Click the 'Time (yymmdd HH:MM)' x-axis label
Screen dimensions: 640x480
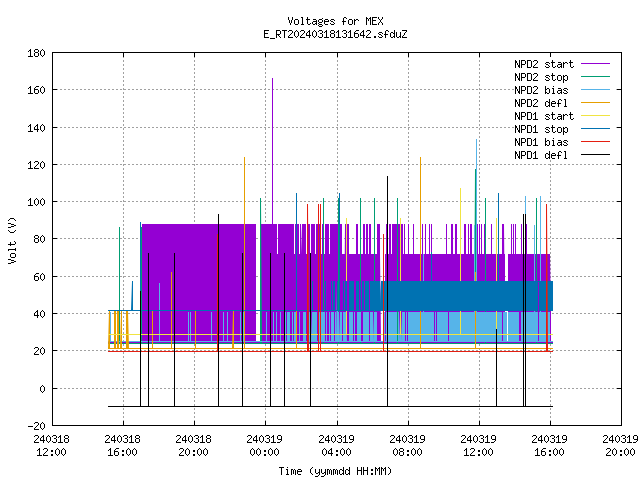[x=335, y=471]
